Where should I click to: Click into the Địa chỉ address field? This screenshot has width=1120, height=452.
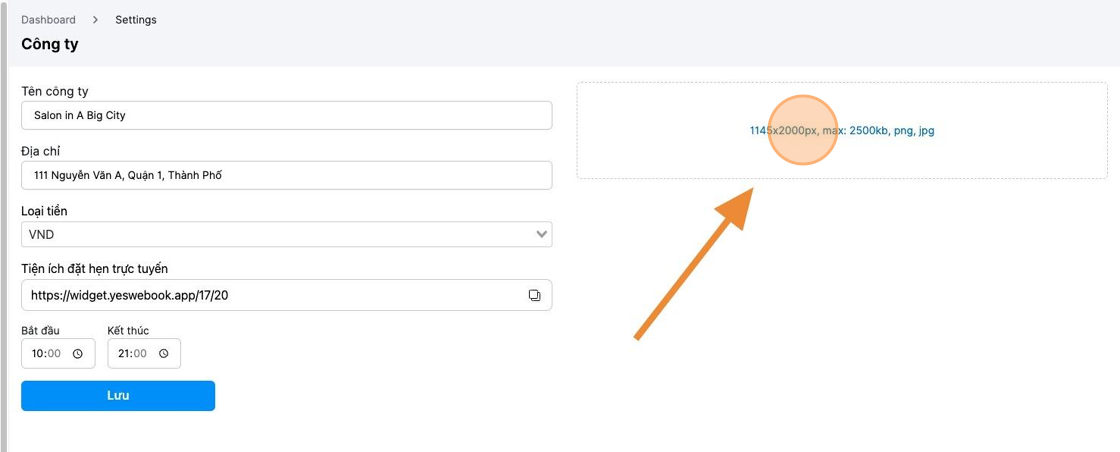[x=286, y=175]
